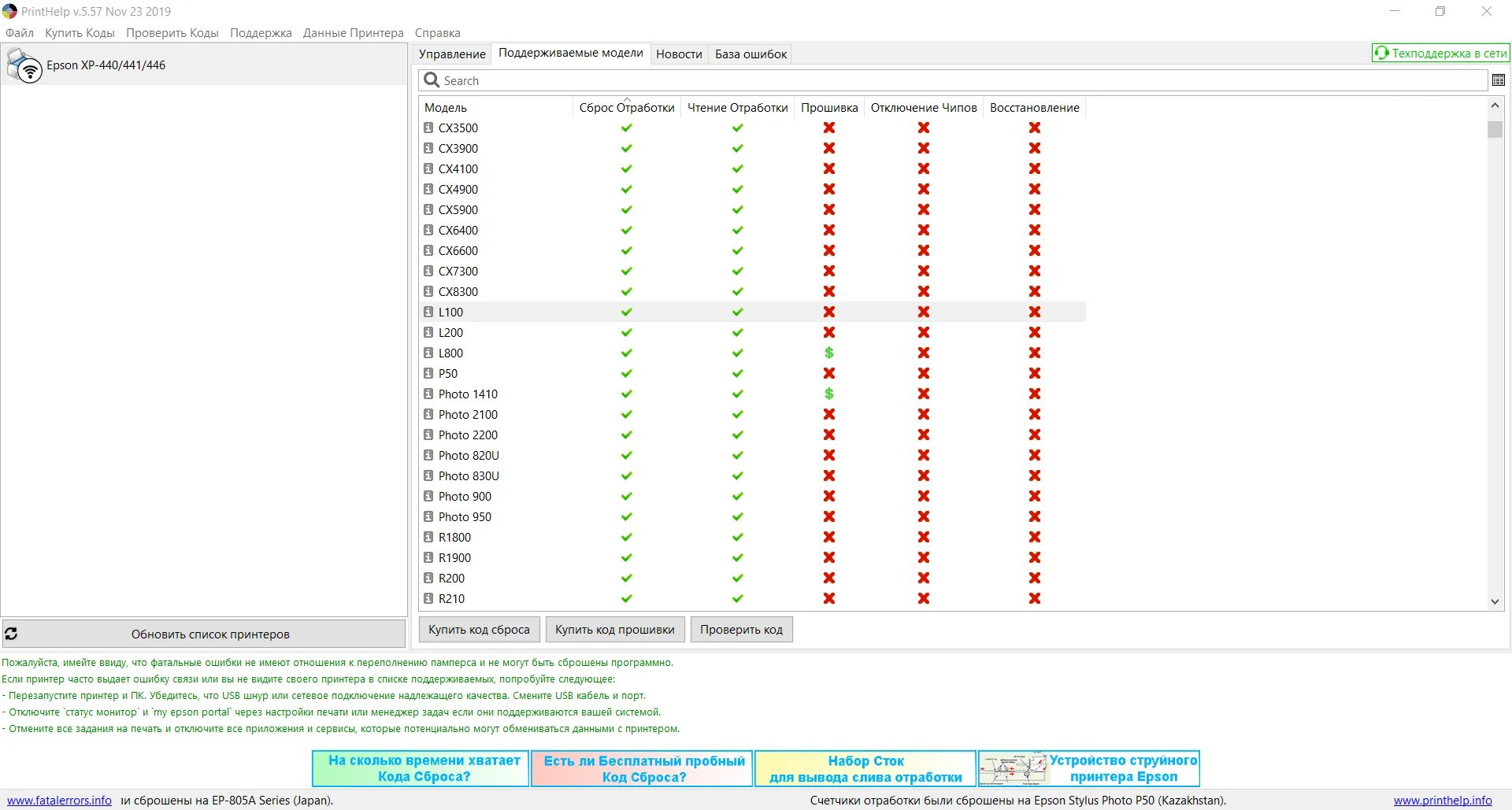
Task: Open the Техподдержка в сети button
Action: click(x=1440, y=53)
